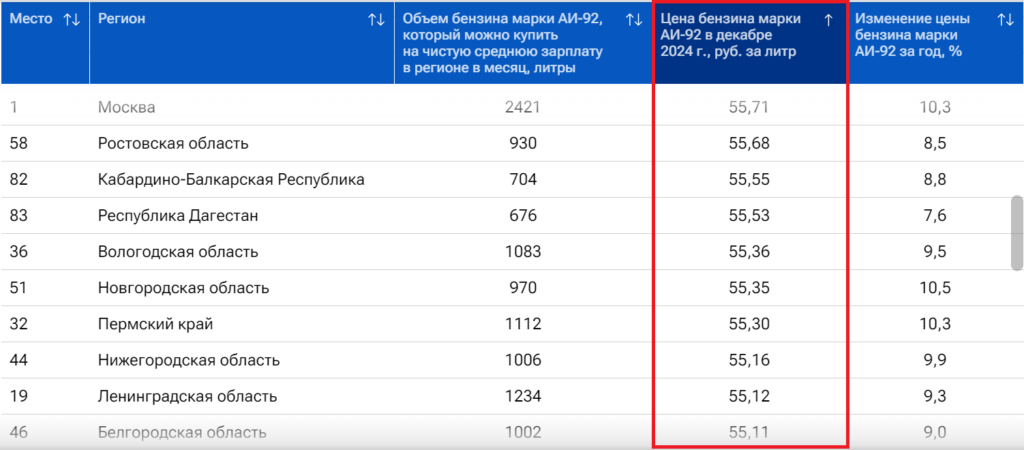Screen dimensions: 1024x450
Task: Click the volume value 1083
Action: click(x=523, y=251)
